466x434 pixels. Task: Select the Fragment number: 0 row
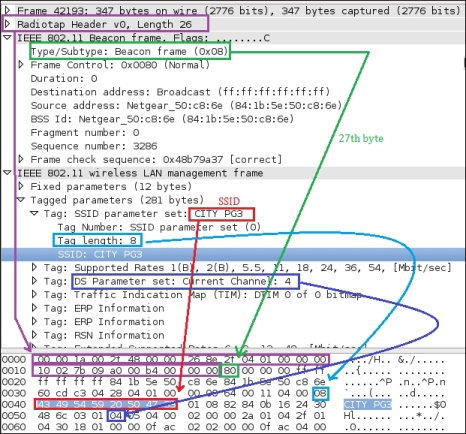pyautogui.click(x=85, y=132)
